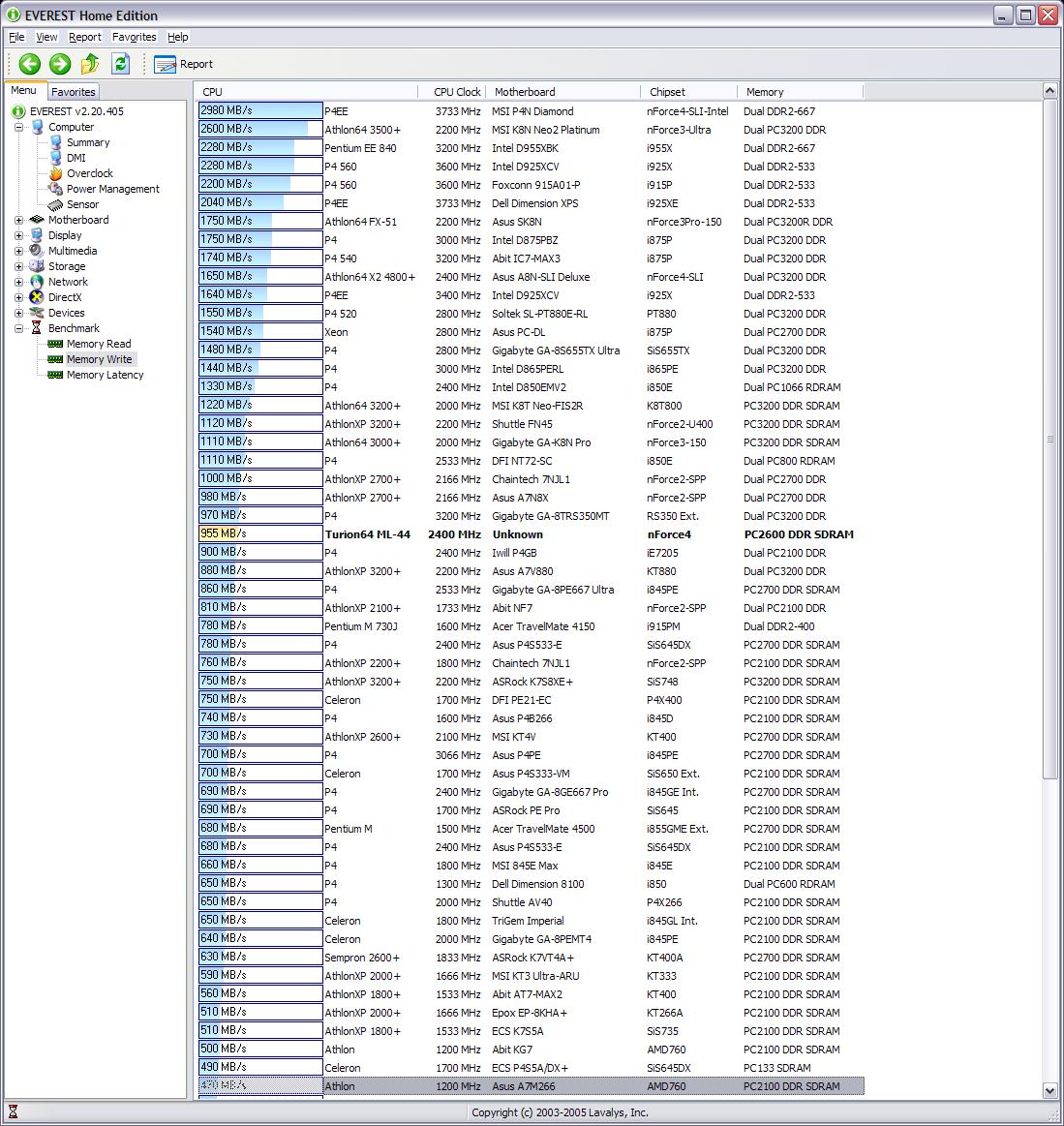
Task: Click the Memory Latency RAM icon
Action: coord(55,375)
